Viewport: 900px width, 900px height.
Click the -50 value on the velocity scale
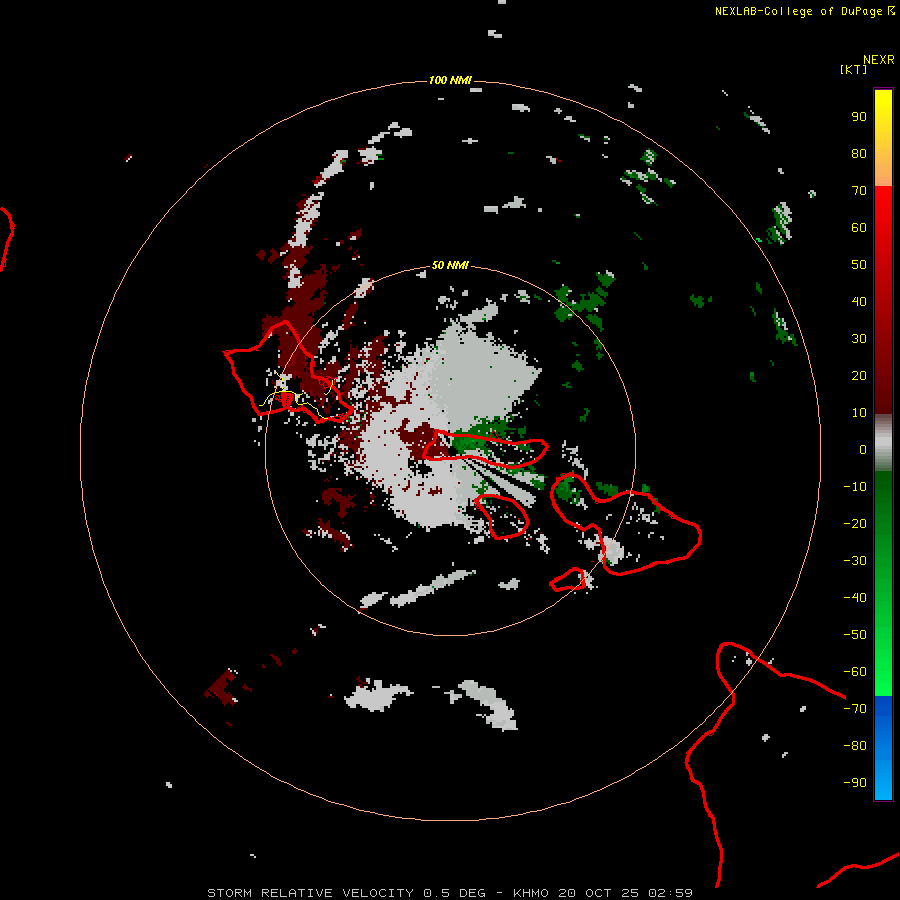pos(855,635)
